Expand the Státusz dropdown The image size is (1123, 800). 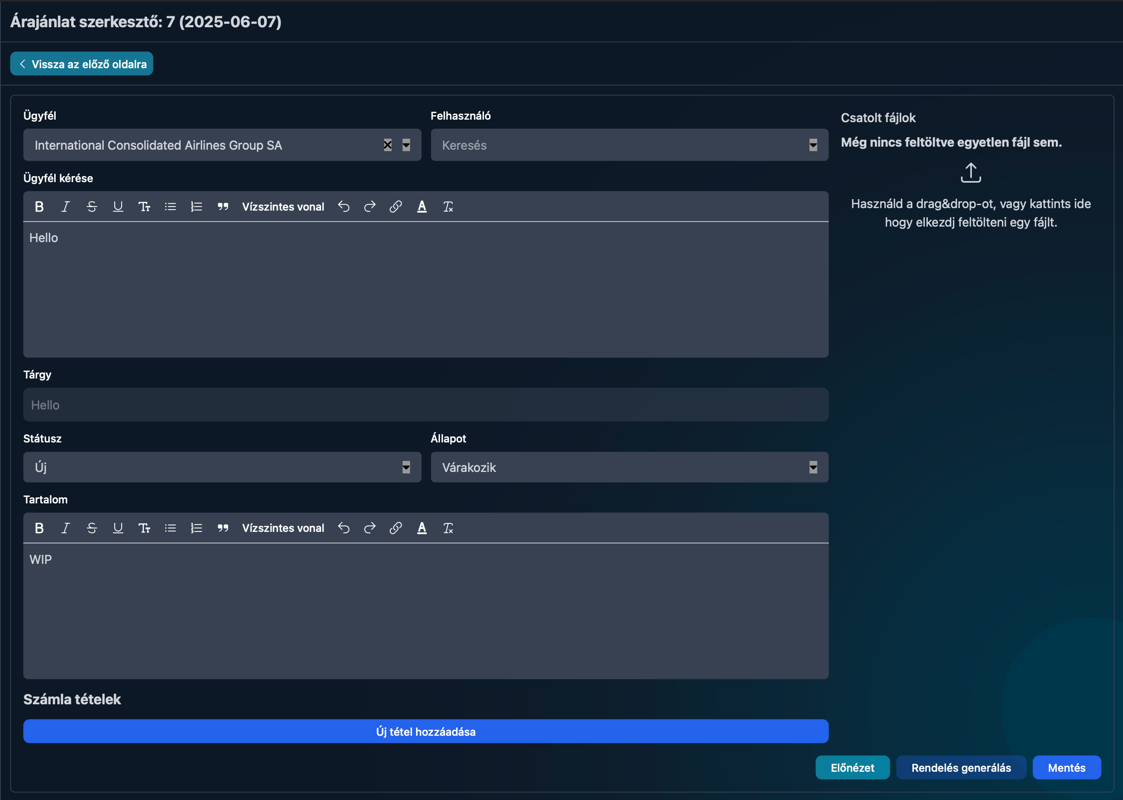[x=406, y=467]
